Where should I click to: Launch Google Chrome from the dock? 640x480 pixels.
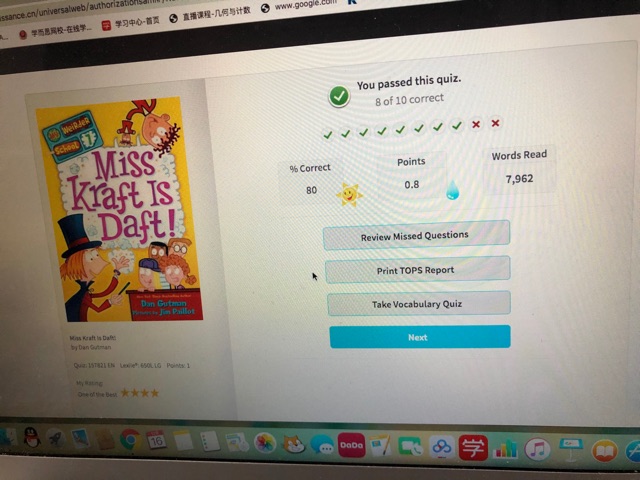130,440
